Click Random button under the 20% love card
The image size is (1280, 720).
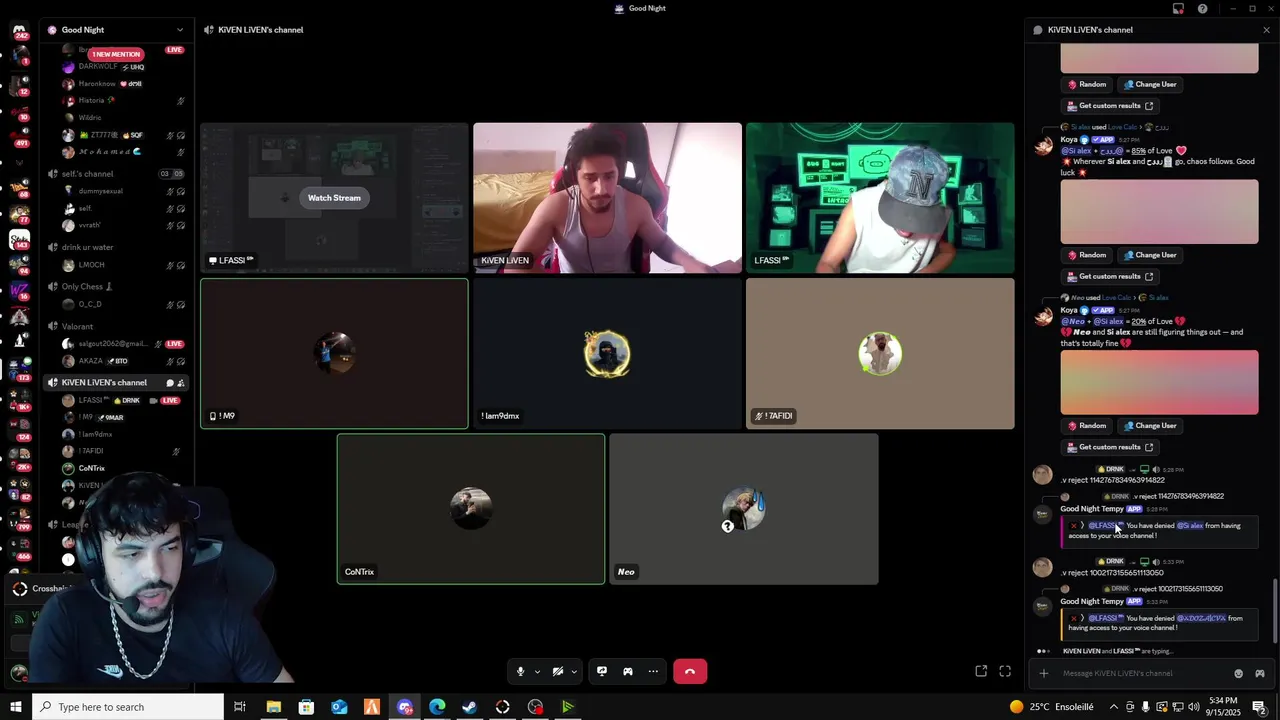click(x=1087, y=426)
